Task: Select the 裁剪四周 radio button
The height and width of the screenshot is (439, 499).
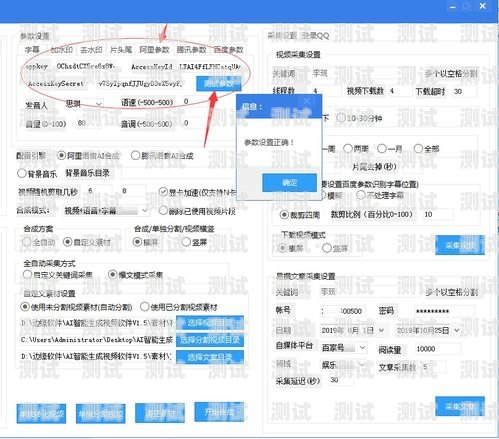Action: 300,215
